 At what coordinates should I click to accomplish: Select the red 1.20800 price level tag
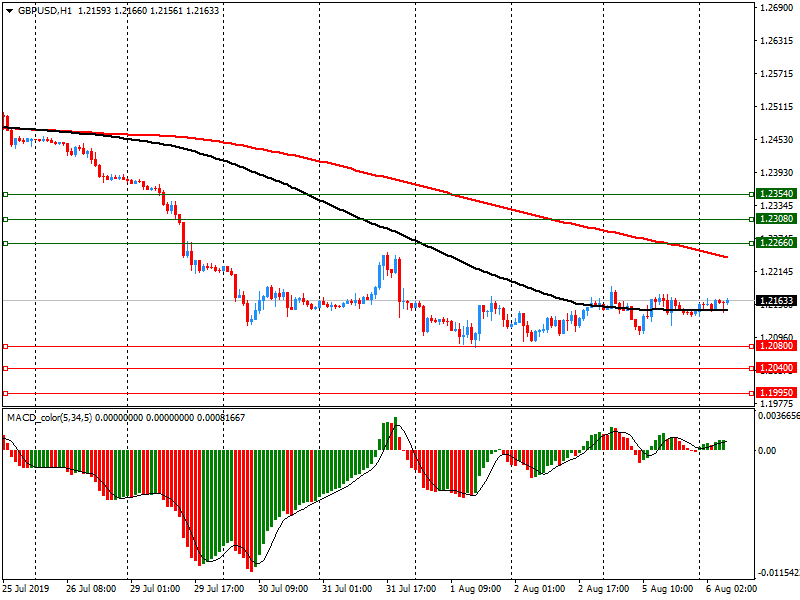[777, 346]
